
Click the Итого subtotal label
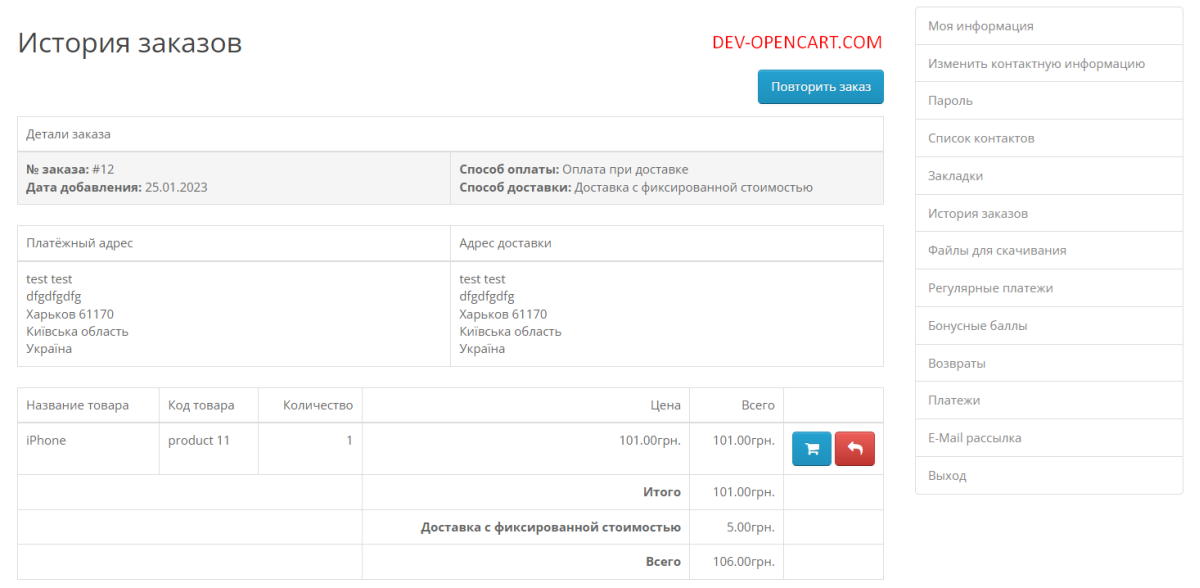662,492
